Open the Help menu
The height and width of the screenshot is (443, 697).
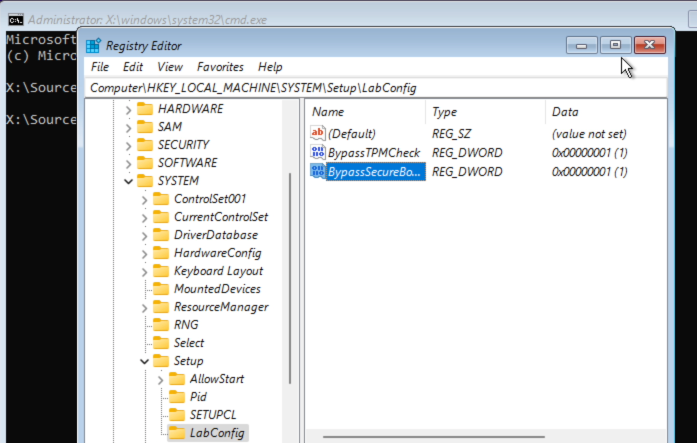pos(270,67)
